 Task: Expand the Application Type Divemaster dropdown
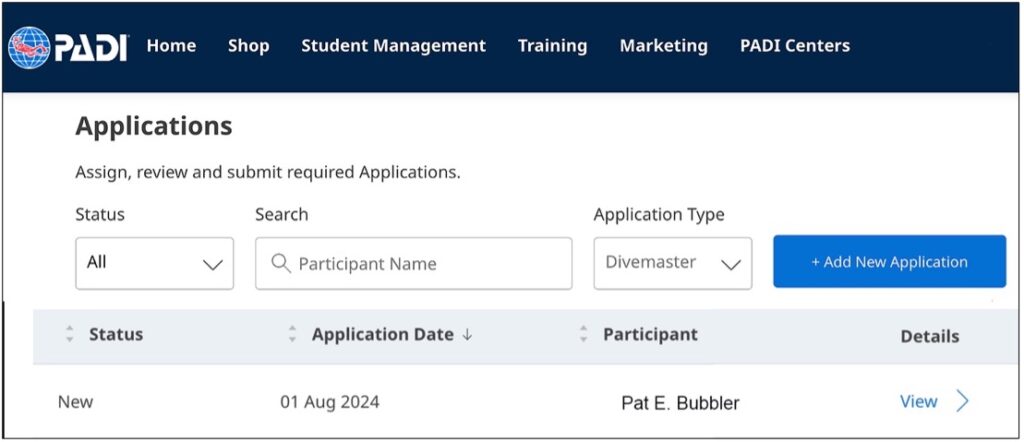pos(672,263)
